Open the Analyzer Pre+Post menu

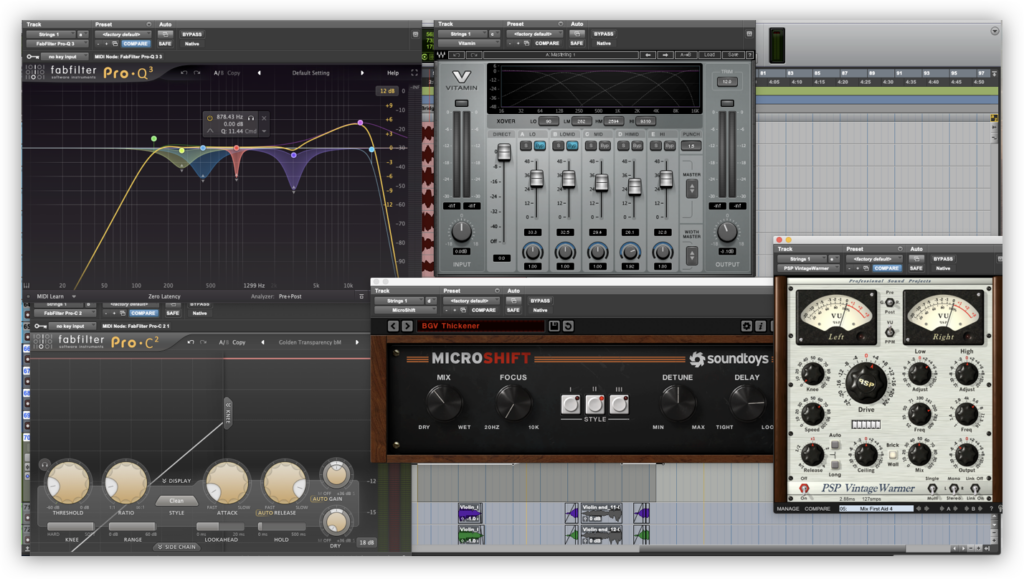(290, 296)
